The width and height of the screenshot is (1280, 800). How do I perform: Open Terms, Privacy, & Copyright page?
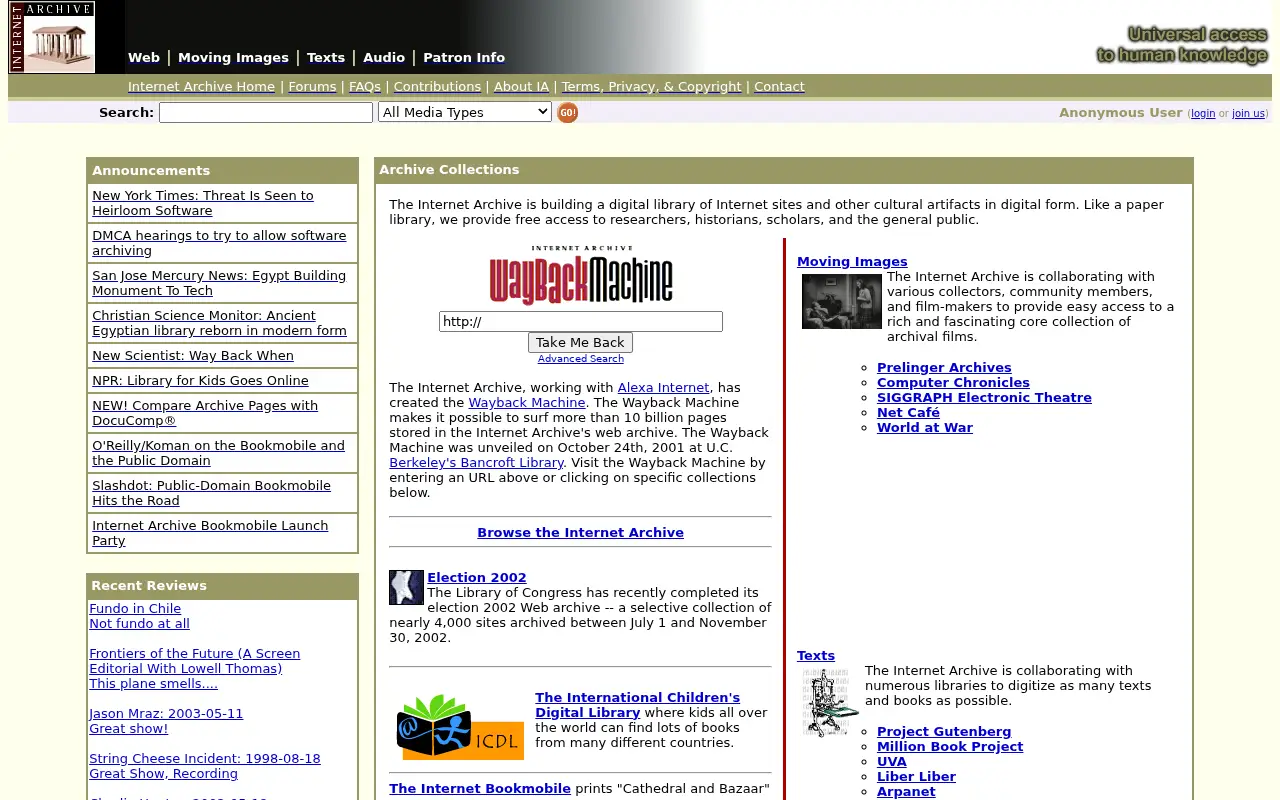(x=651, y=87)
